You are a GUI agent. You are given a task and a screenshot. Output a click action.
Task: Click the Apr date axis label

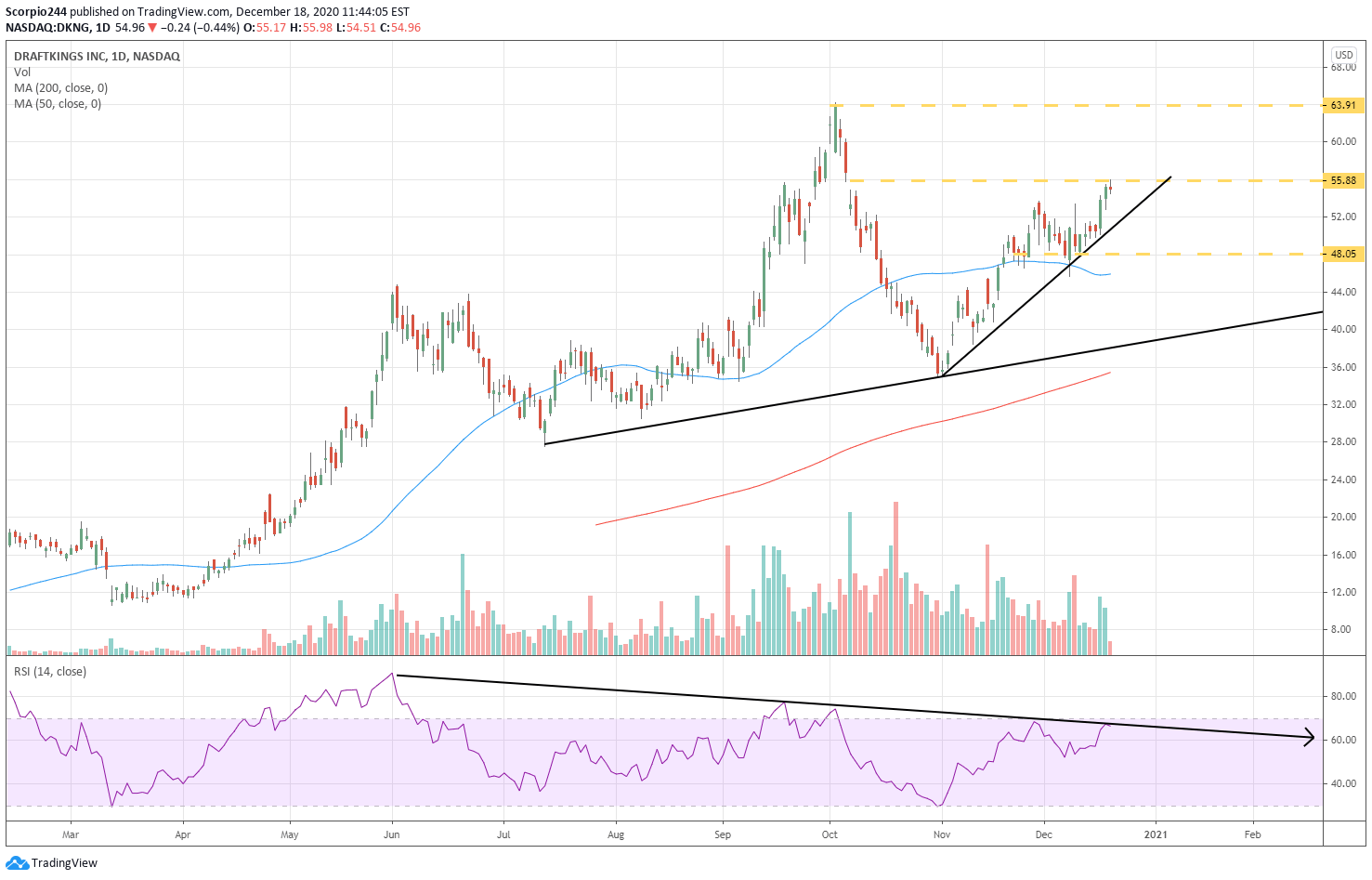(x=183, y=835)
